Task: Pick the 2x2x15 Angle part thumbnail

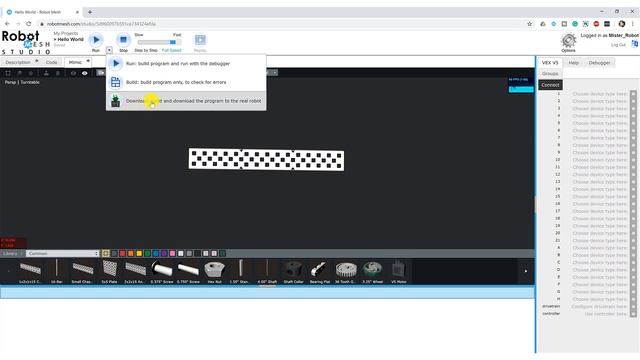Action: (135, 271)
